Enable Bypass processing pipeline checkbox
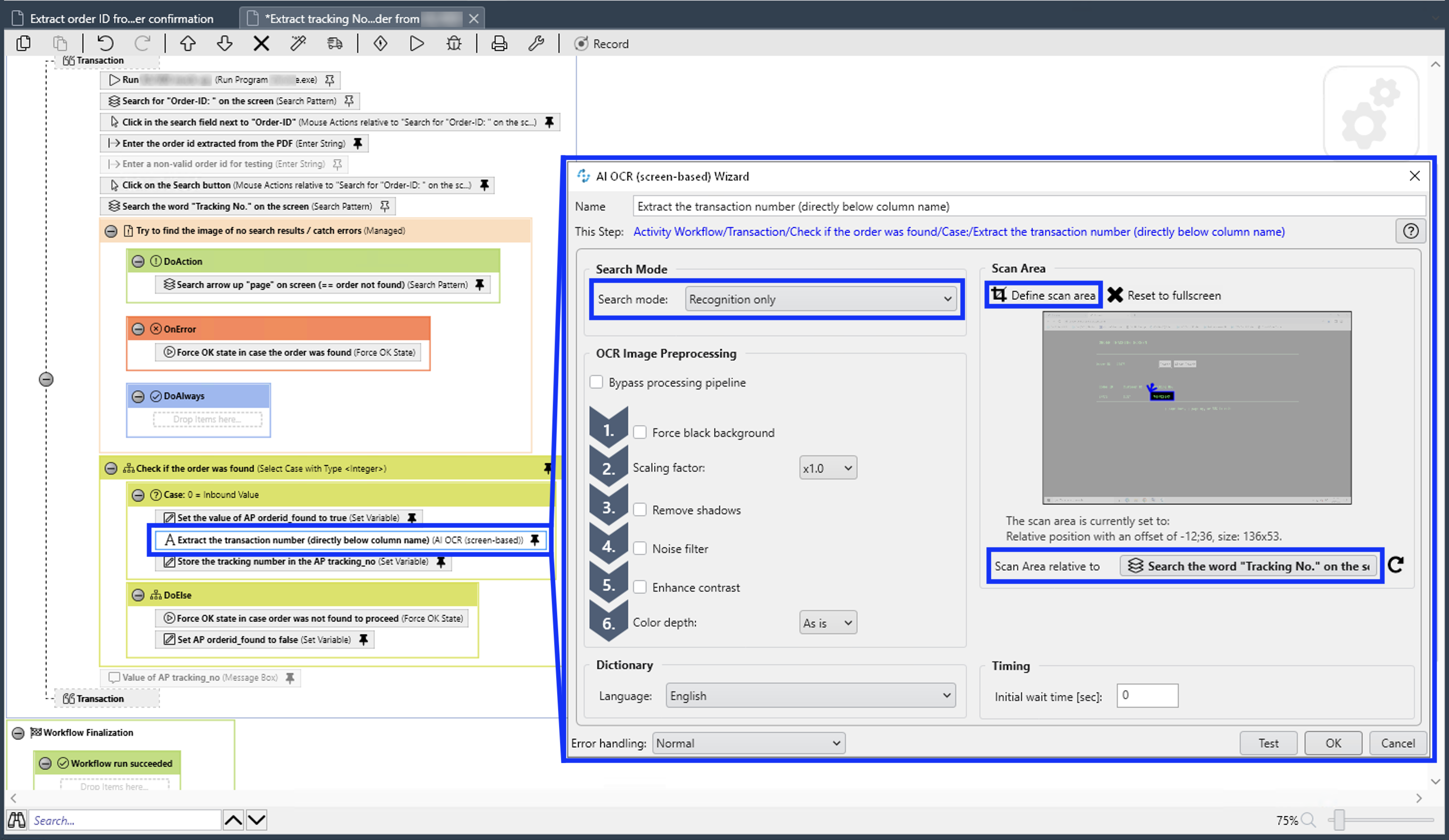This screenshot has height=840, width=1449. (596, 382)
